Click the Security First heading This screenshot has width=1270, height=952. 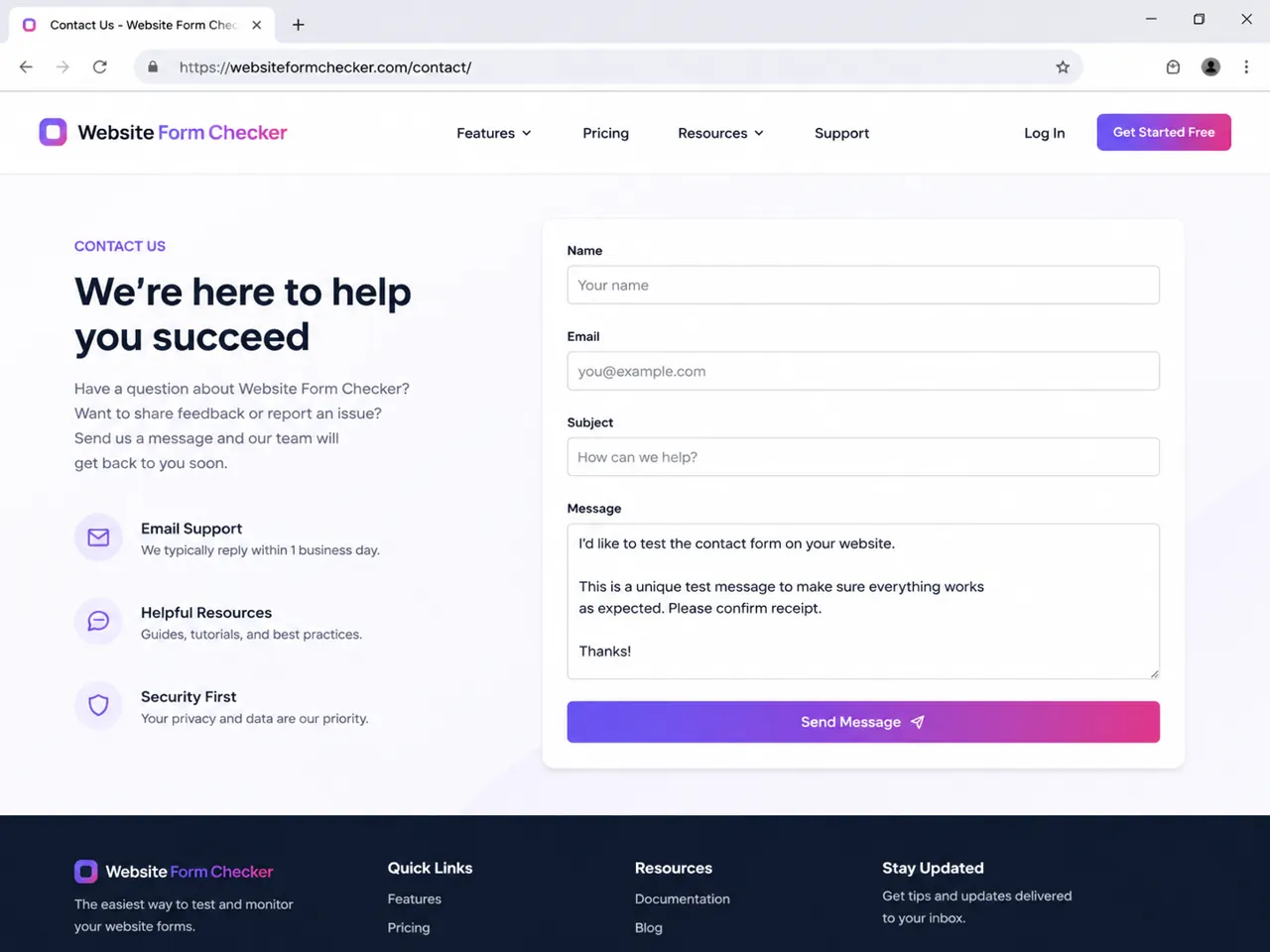pos(189,697)
